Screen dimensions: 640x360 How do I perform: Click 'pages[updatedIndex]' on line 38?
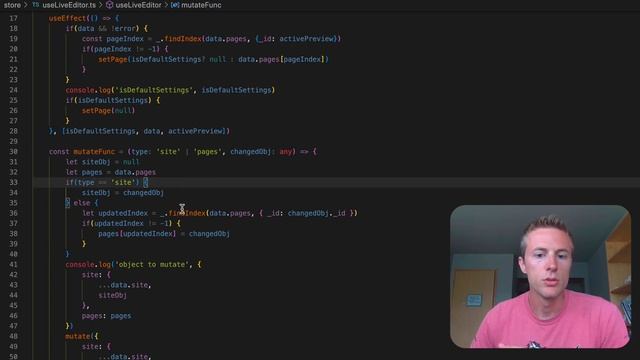tap(137, 233)
